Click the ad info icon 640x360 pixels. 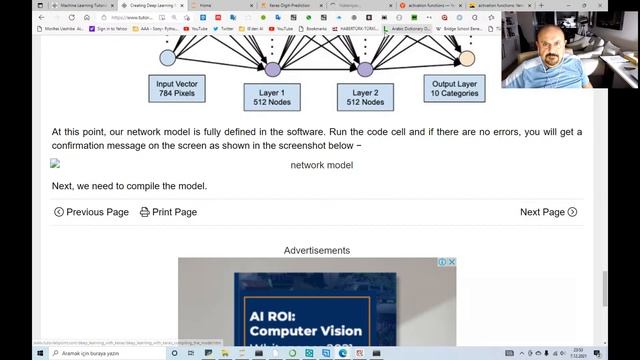click(442, 262)
